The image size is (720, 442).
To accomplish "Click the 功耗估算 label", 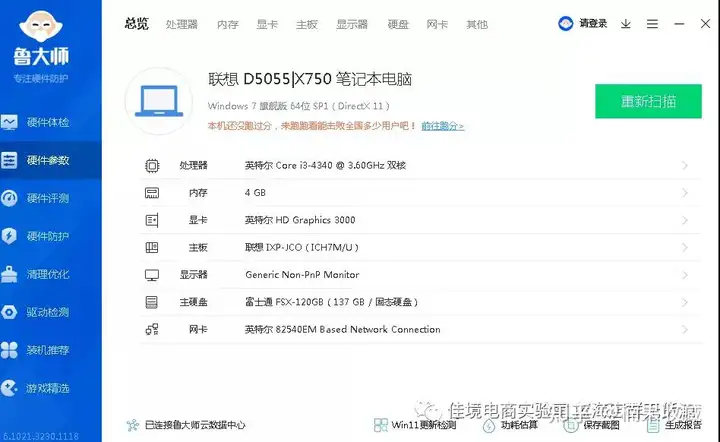I will pyautogui.click(x=519, y=425).
